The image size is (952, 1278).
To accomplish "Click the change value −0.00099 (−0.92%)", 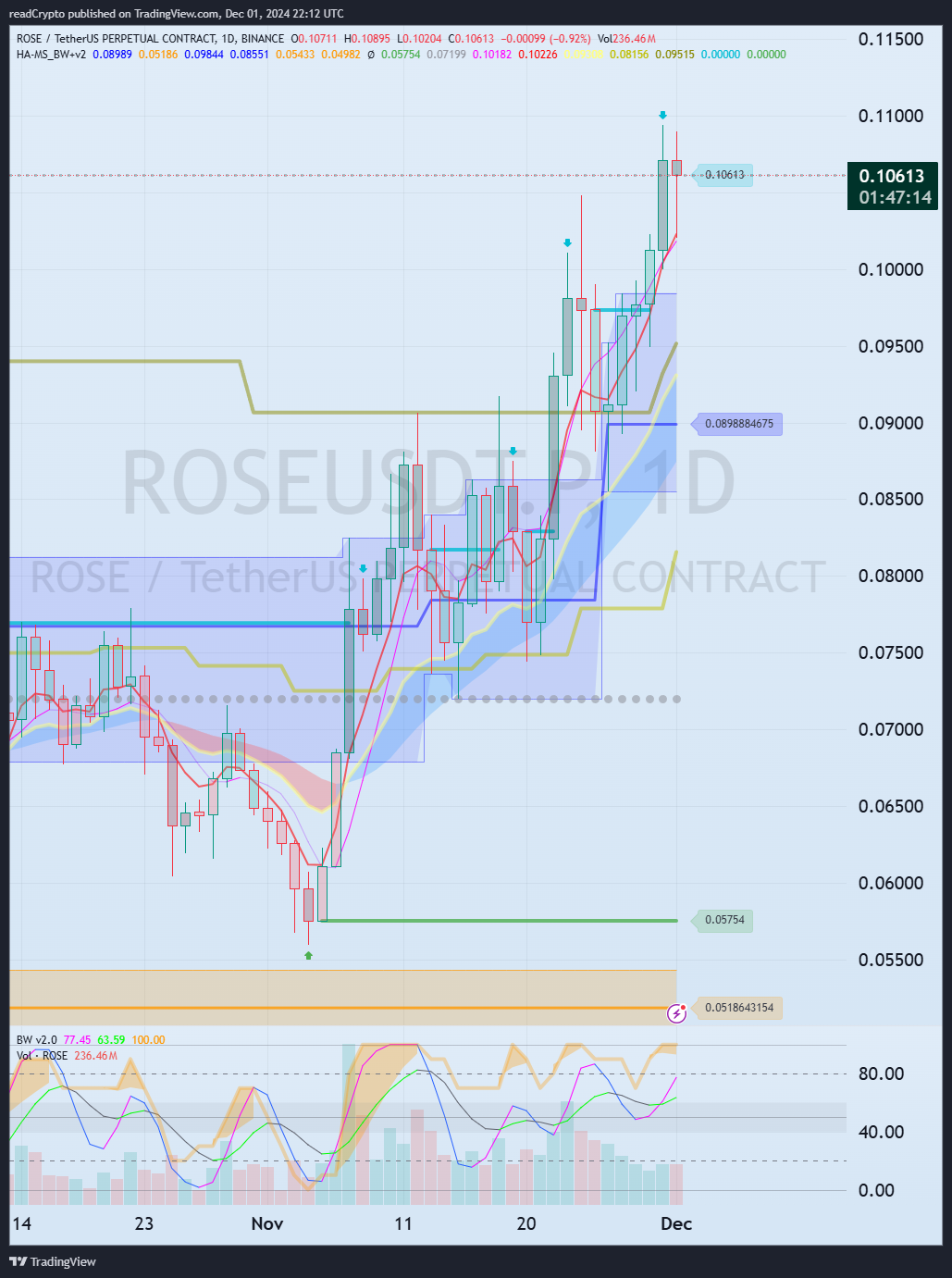I will click(546, 39).
